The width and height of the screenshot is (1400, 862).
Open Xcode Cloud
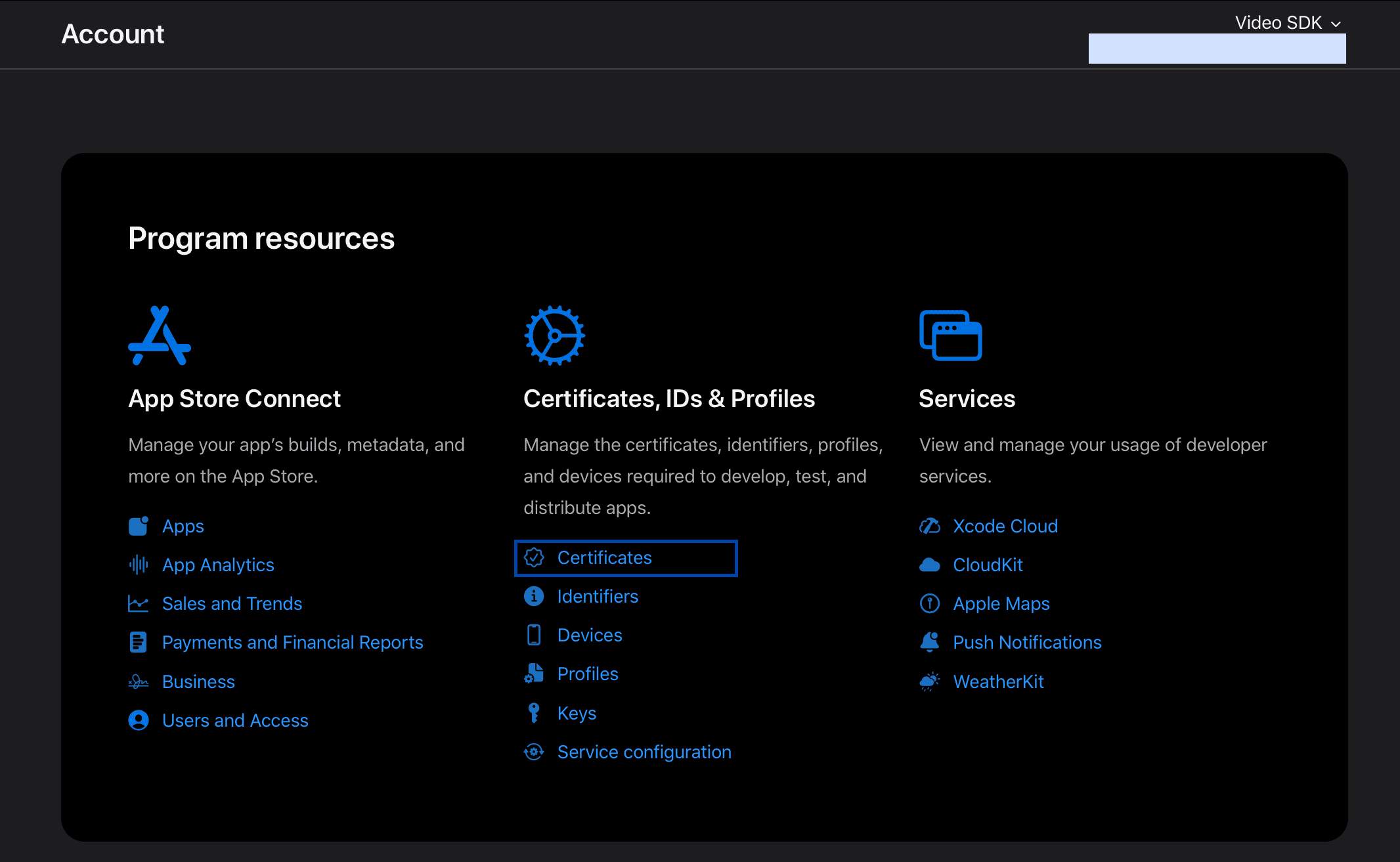pos(1005,526)
